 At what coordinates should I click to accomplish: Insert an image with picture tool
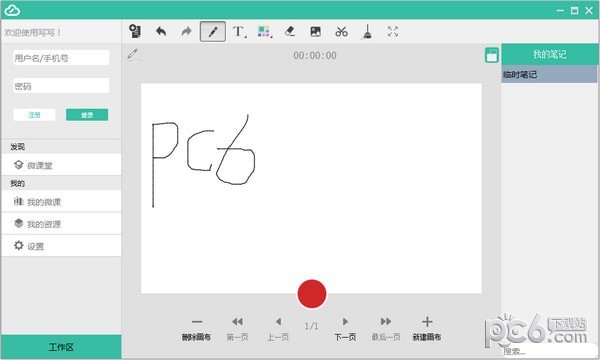(316, 32)
